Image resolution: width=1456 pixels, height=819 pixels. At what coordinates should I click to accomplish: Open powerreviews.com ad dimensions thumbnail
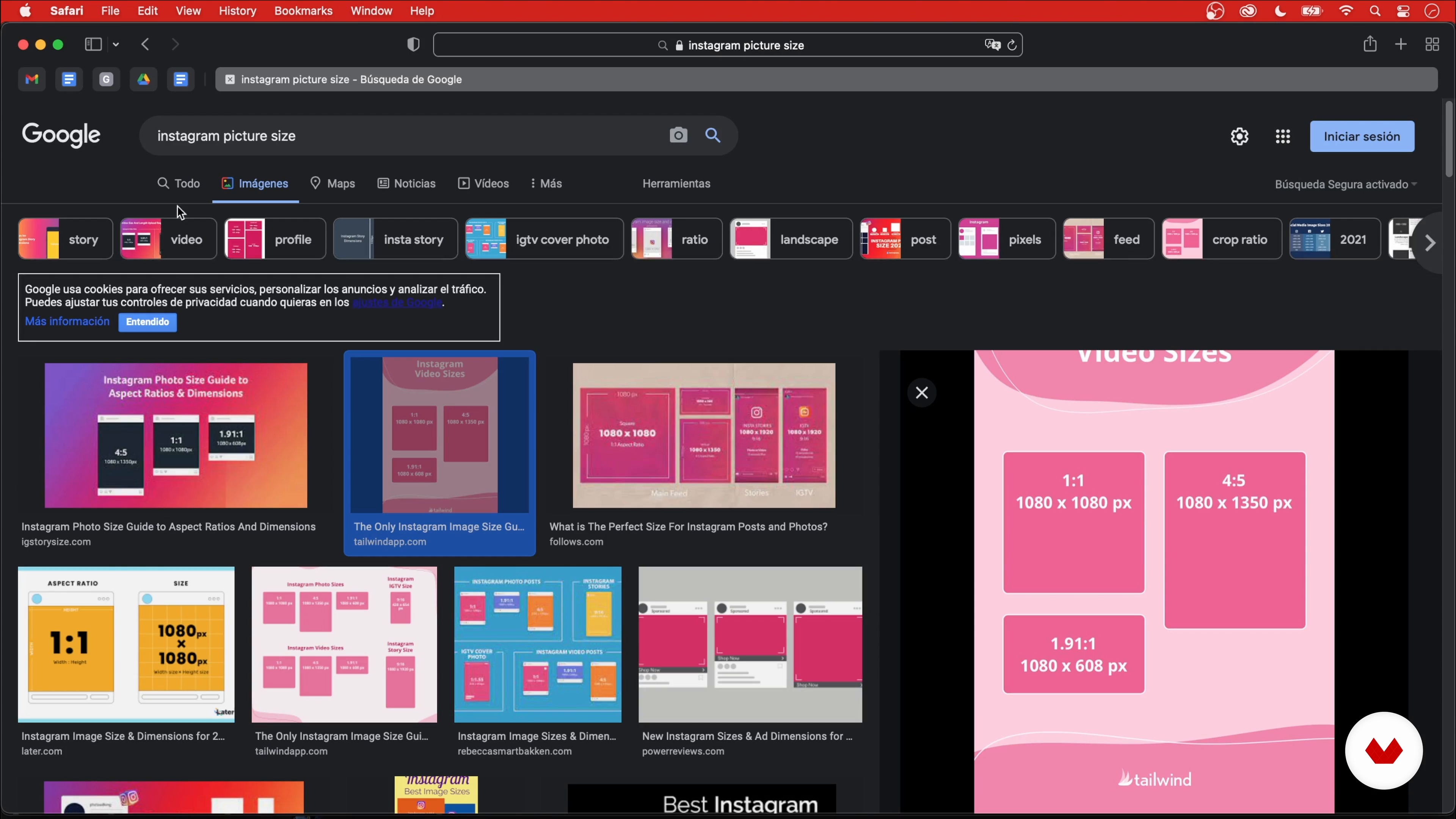click(750, 645)
